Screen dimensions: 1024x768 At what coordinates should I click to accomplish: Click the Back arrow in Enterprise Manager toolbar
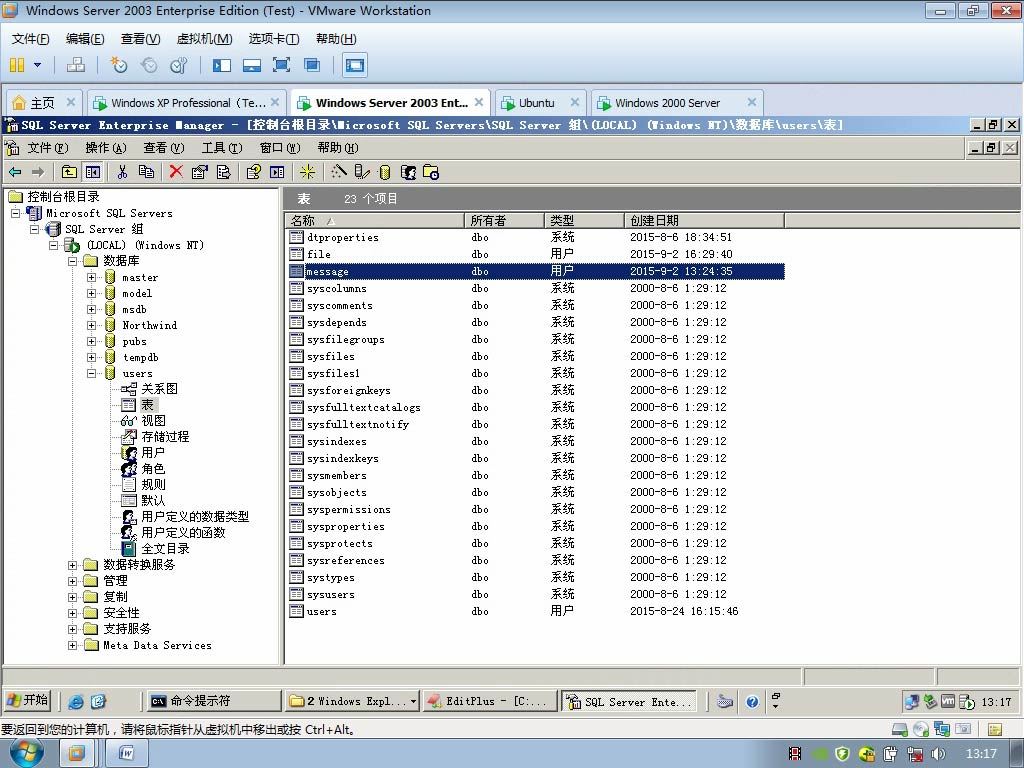pos(15,172)
